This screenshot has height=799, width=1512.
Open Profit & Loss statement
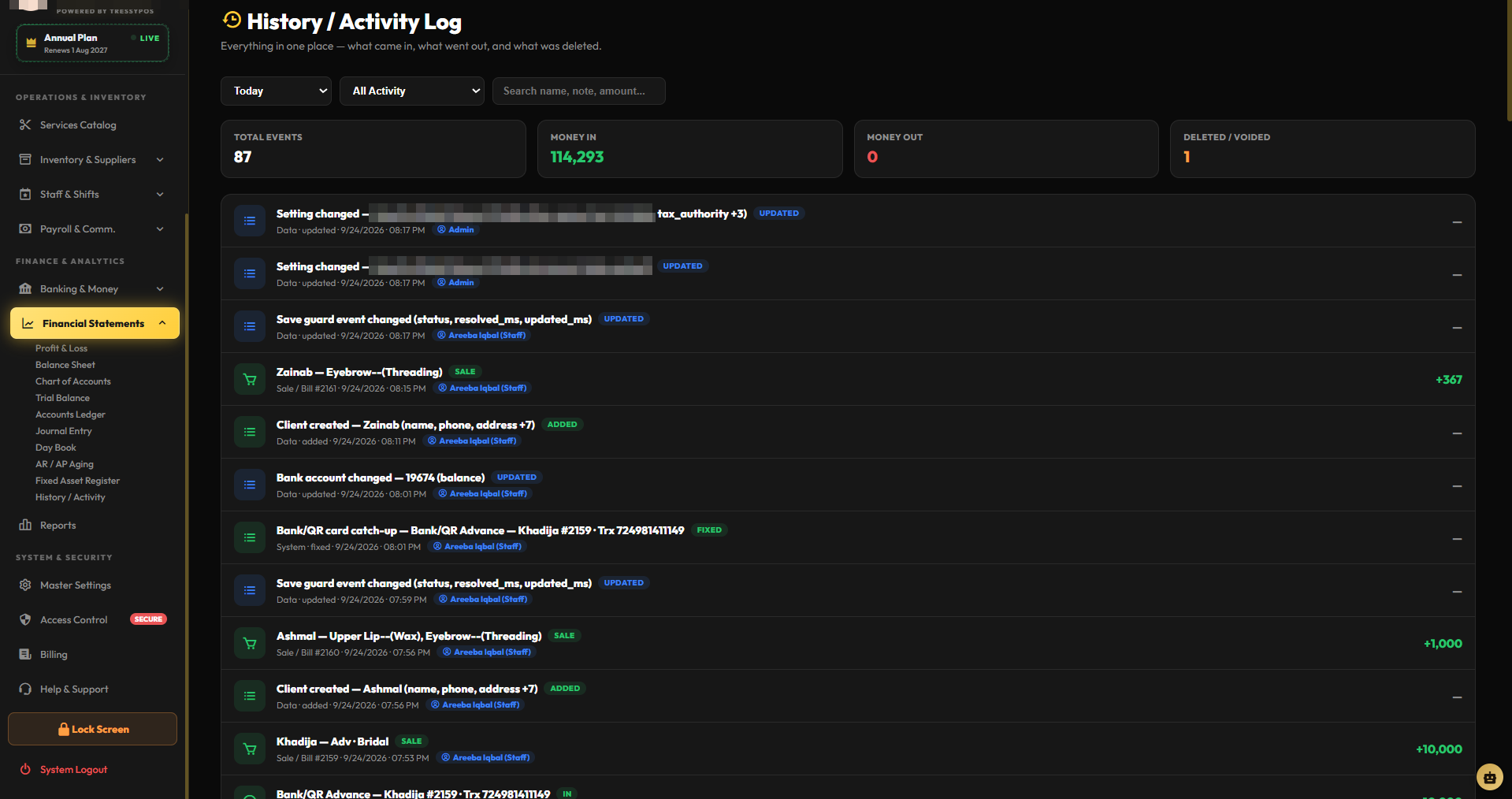click(x=61, y=348)
